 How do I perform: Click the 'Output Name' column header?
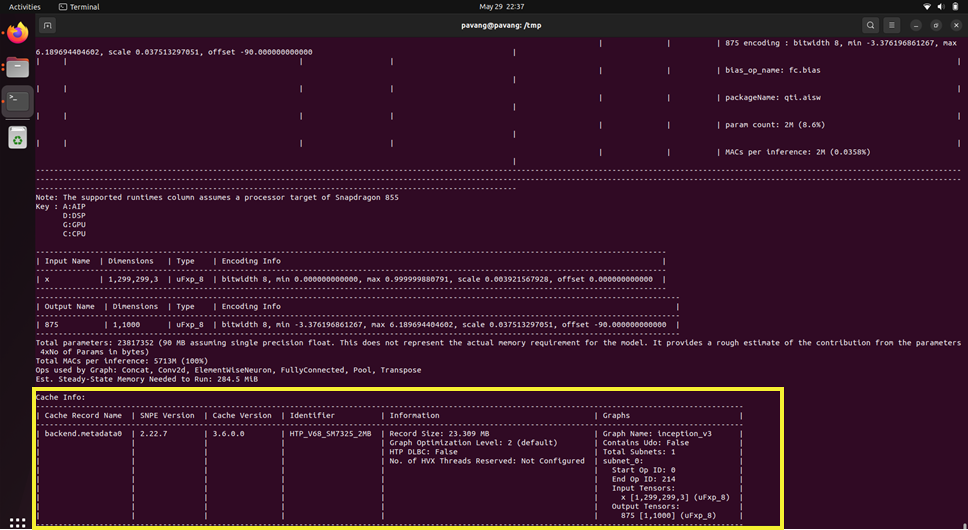pyautogui.click(x=70, y=306)
